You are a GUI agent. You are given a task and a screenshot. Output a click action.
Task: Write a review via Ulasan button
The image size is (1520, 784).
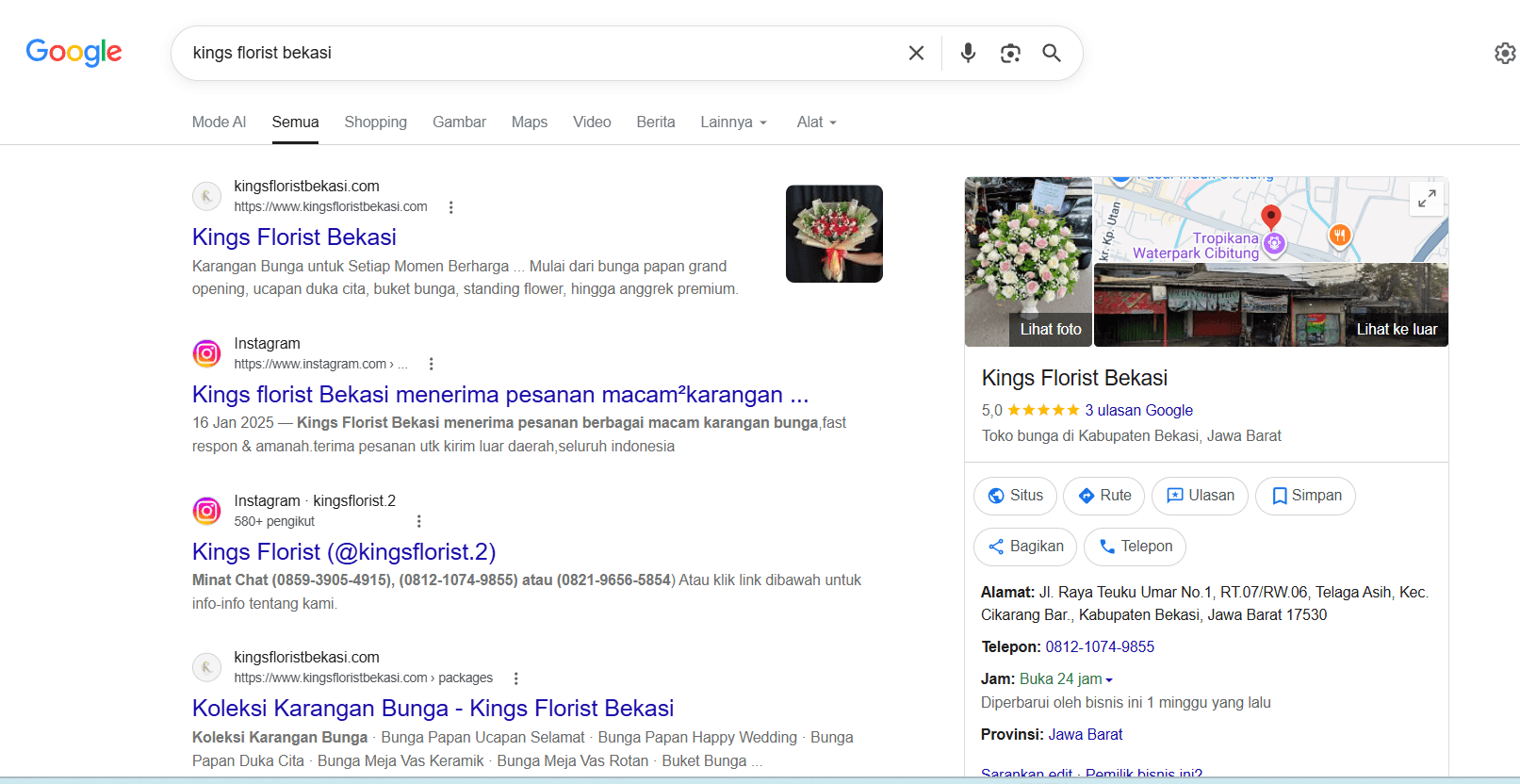(x=1200, y=496)
